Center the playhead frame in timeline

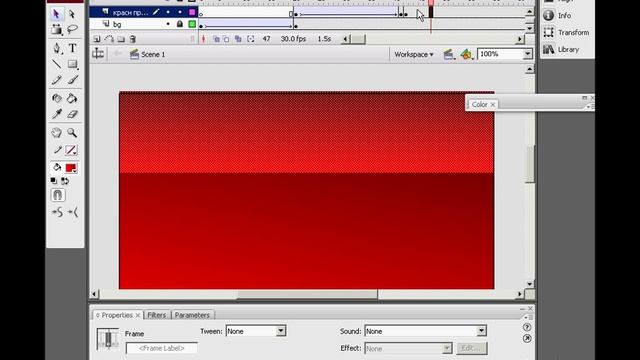(203, 39)
